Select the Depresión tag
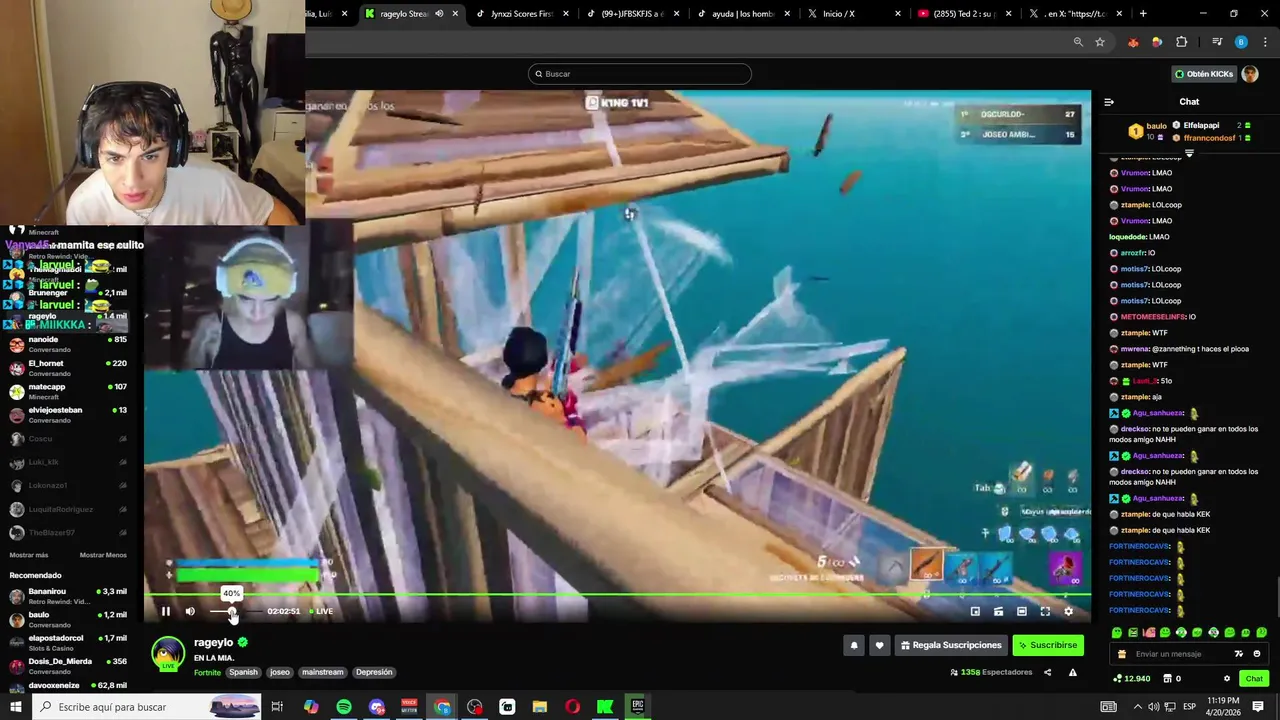Viewport: 1280px width, 720px height. (x=374, y=673)
